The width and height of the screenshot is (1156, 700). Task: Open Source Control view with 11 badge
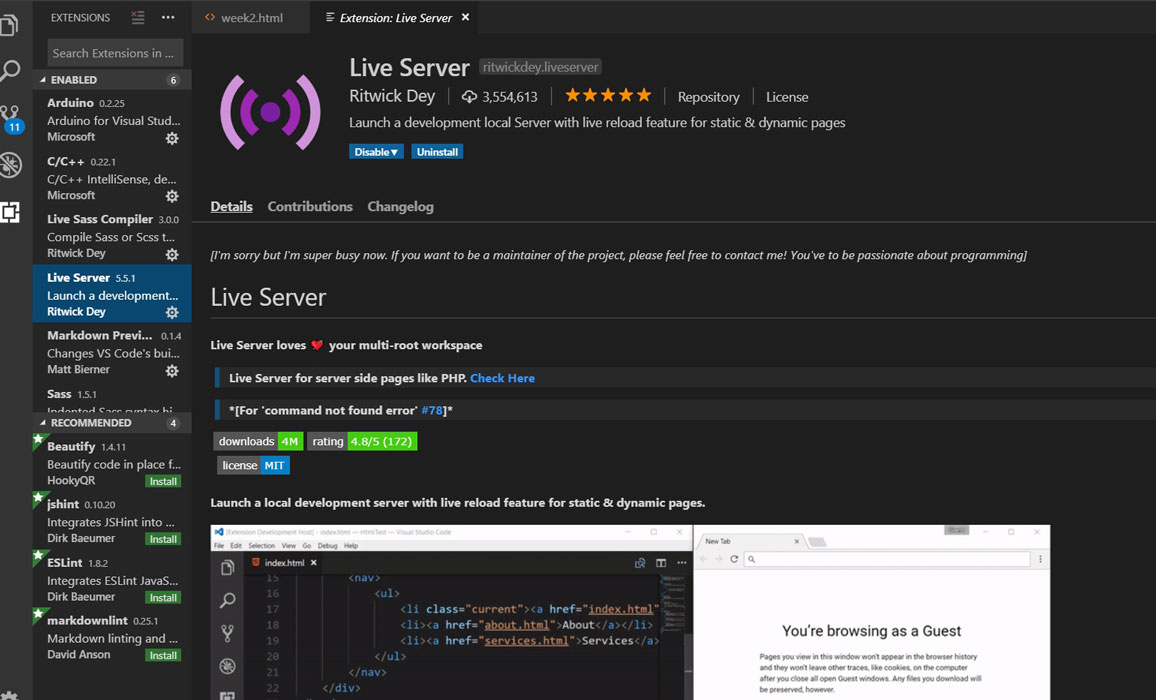[x=11, y=118]
